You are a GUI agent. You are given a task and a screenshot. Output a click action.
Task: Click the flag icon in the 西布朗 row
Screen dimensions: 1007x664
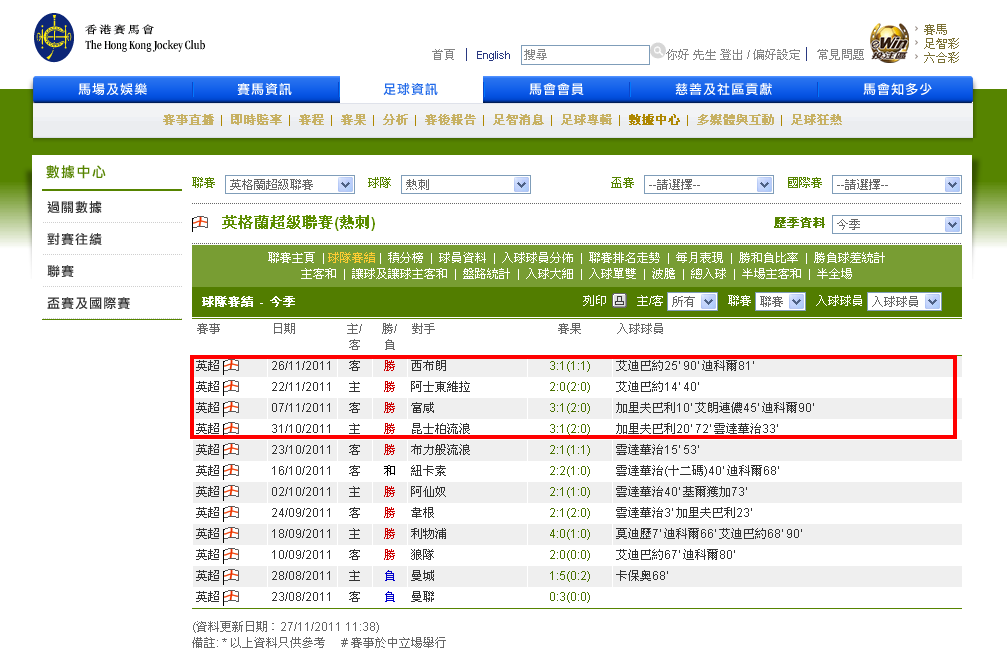pos(231,366)
